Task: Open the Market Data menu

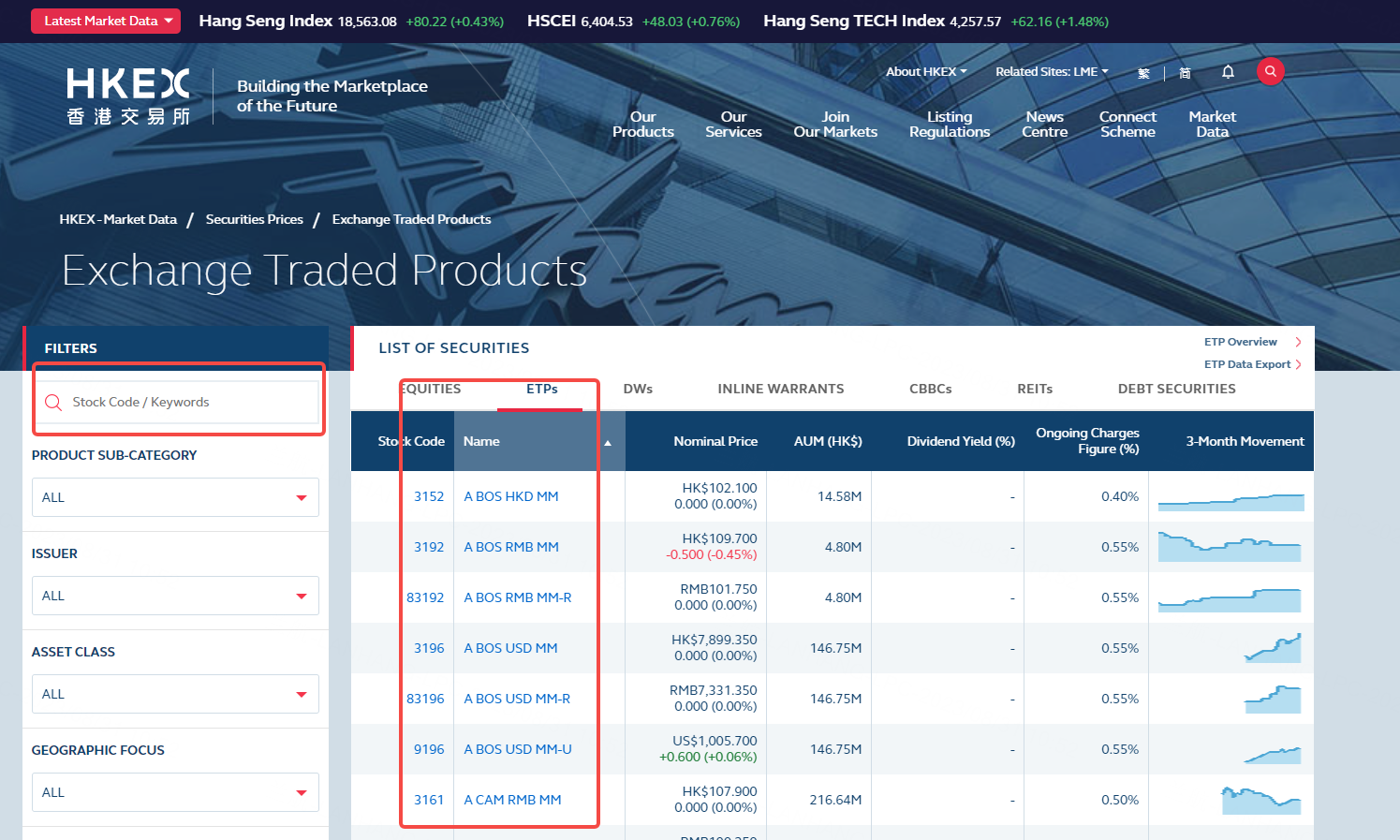Action: [1212, 124]
